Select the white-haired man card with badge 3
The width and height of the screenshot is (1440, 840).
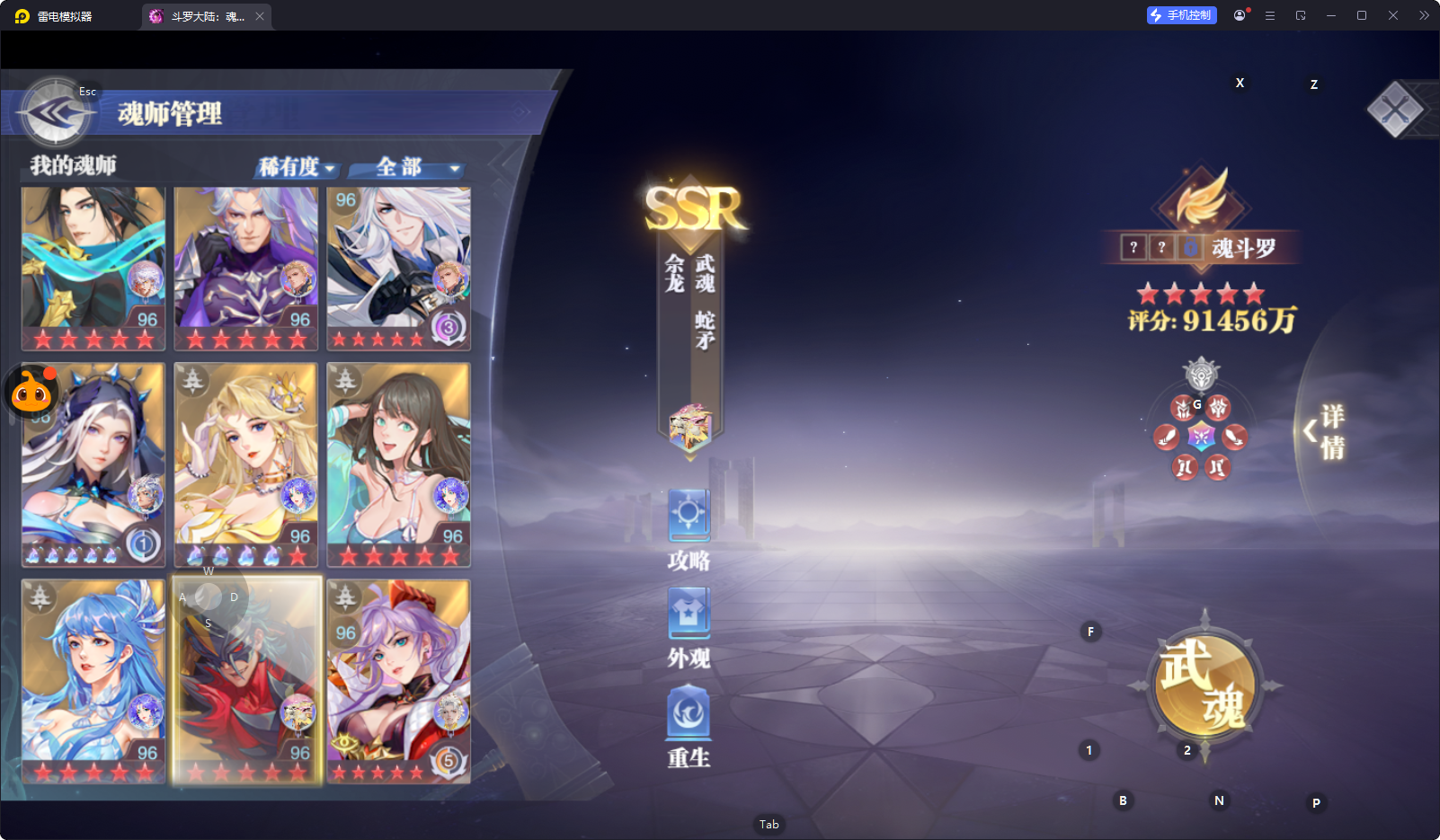[x=399, y=269]
